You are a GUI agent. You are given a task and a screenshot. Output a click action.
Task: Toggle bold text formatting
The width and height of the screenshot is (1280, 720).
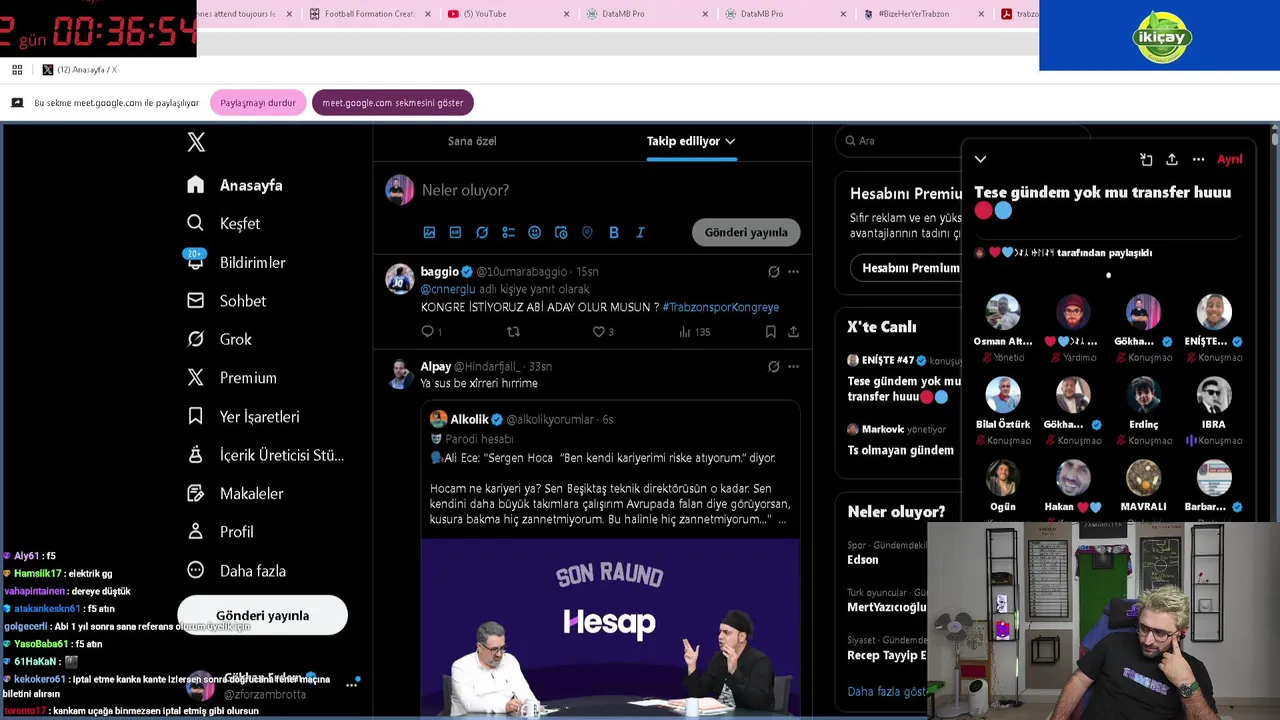pyautogui.click(x=614, y=232)
